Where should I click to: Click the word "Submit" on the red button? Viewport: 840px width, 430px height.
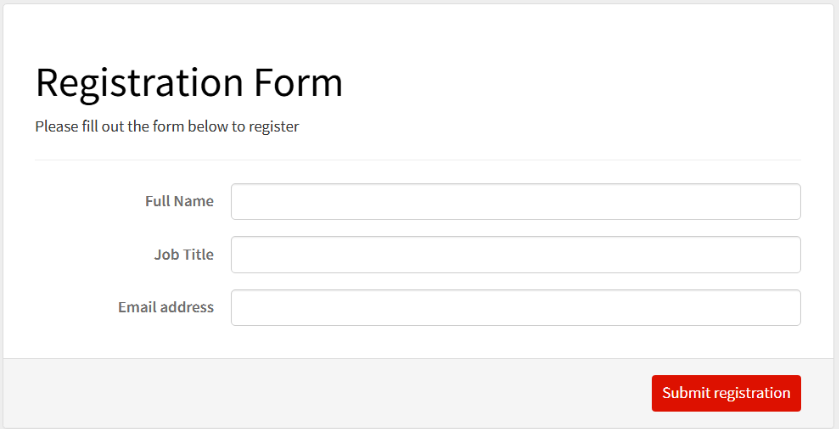[x=685, y=393]
